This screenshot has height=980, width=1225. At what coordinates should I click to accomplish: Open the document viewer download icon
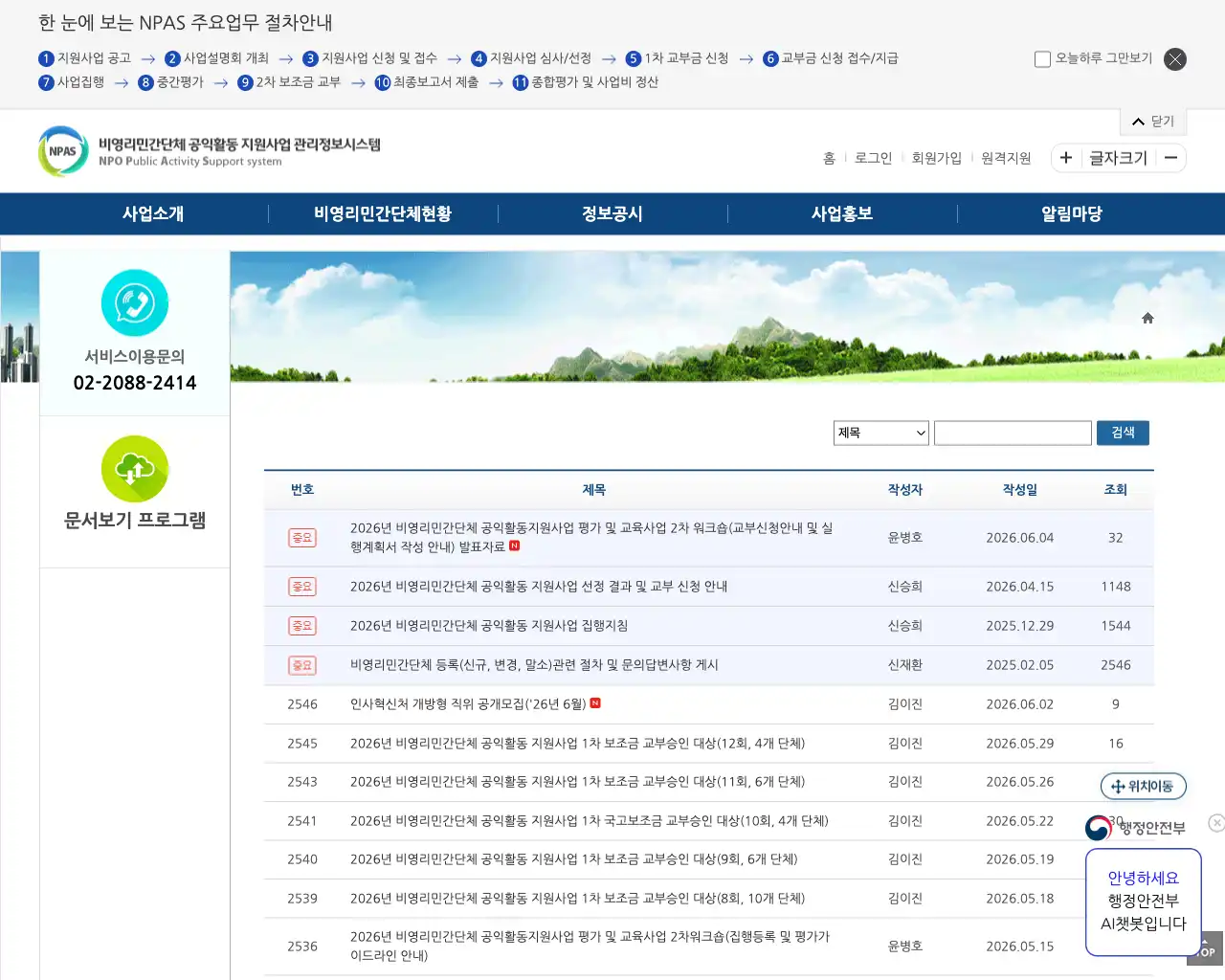[x=135, y=469]
